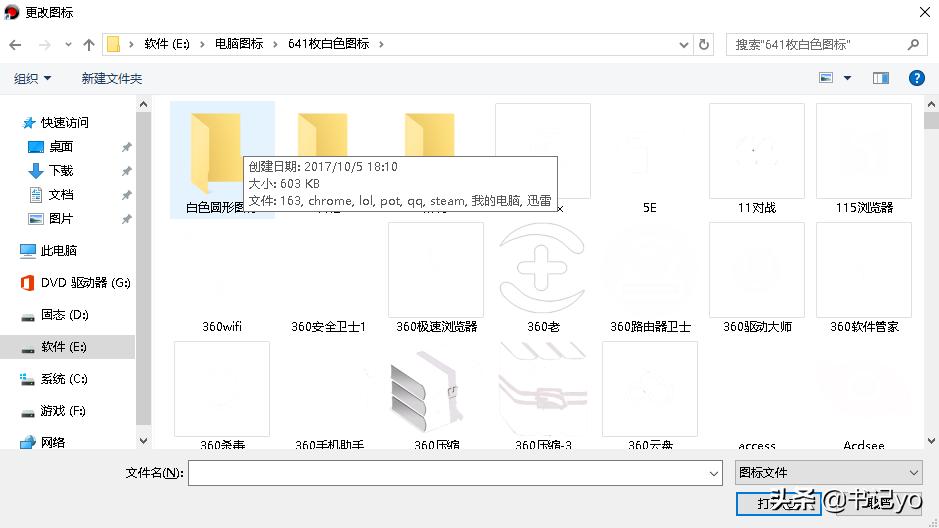Select 网络 in navigation pane

point(53,442)
